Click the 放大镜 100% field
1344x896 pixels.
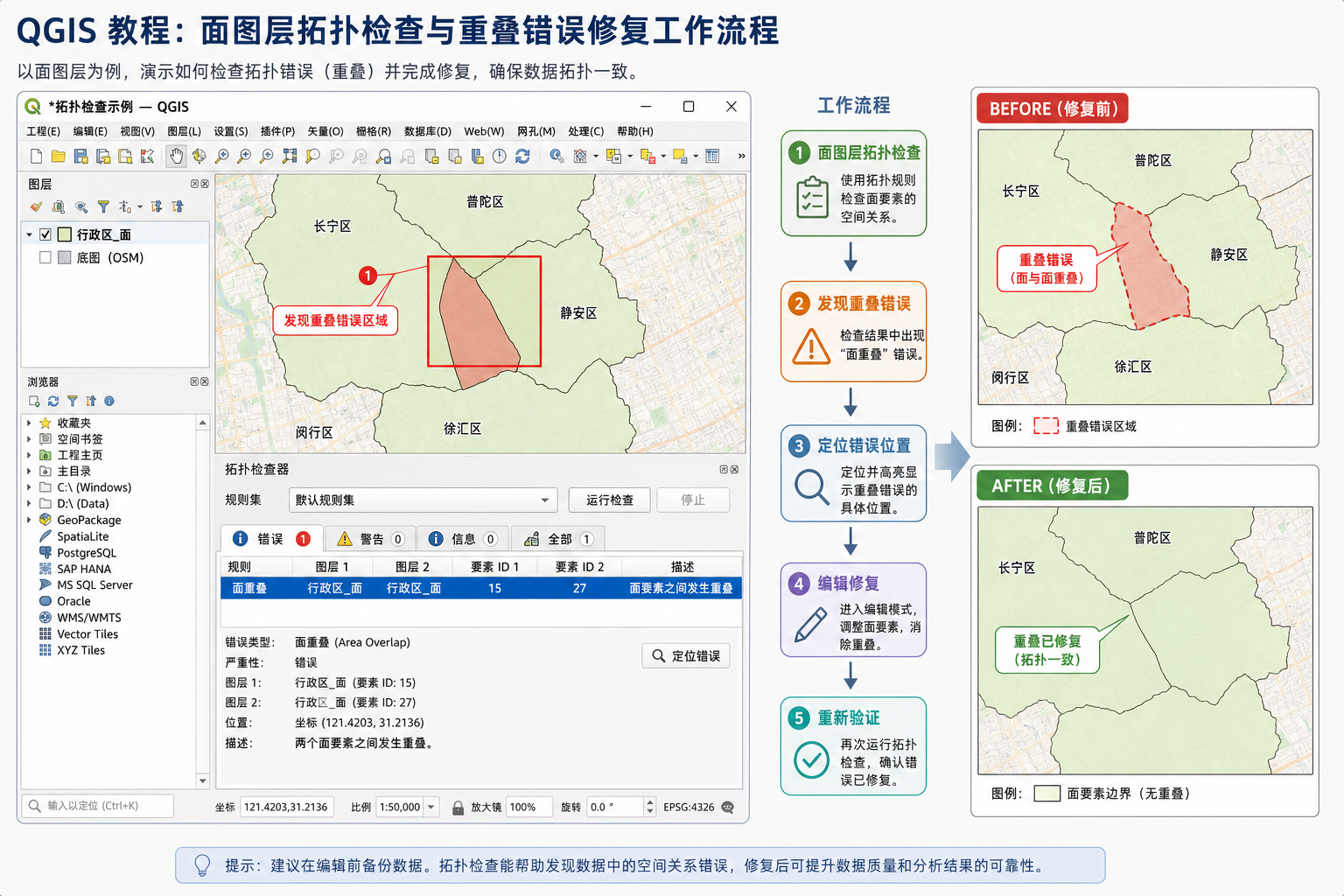coord(528,807)
